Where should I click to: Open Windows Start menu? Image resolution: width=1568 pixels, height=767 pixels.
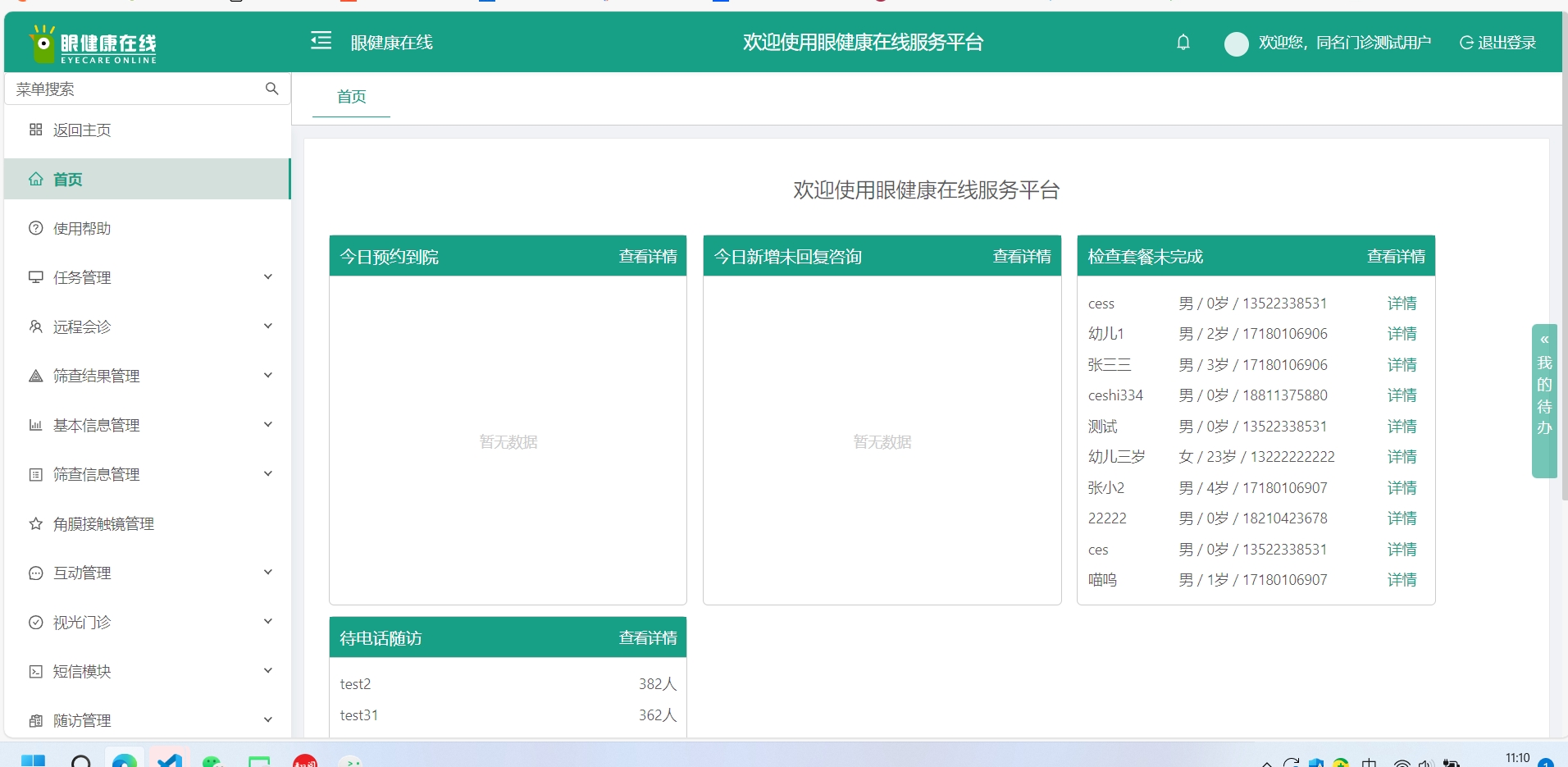33,760
